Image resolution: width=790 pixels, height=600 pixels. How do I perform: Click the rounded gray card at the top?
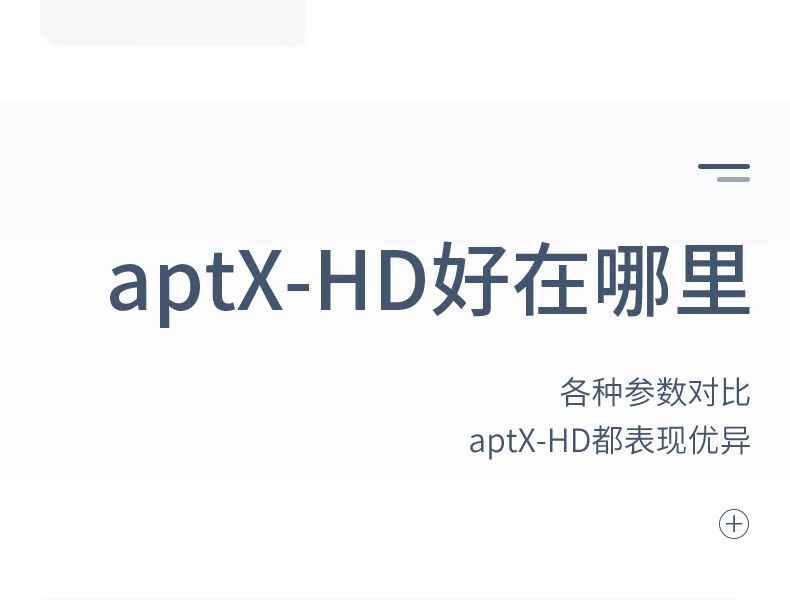click(173, 23)
